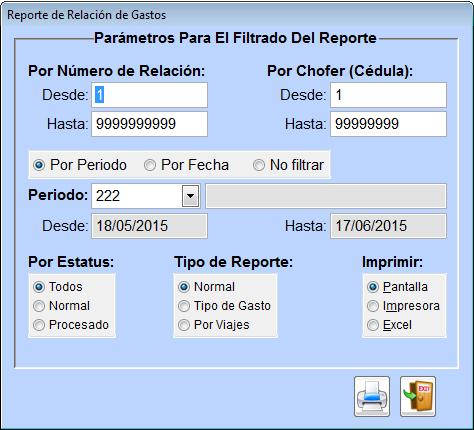The width and height of the screenshot is (474, 430).
Task: Focus the Chofer Cédula Desde field
Action: pyautogui.click(x=388, y=95)
